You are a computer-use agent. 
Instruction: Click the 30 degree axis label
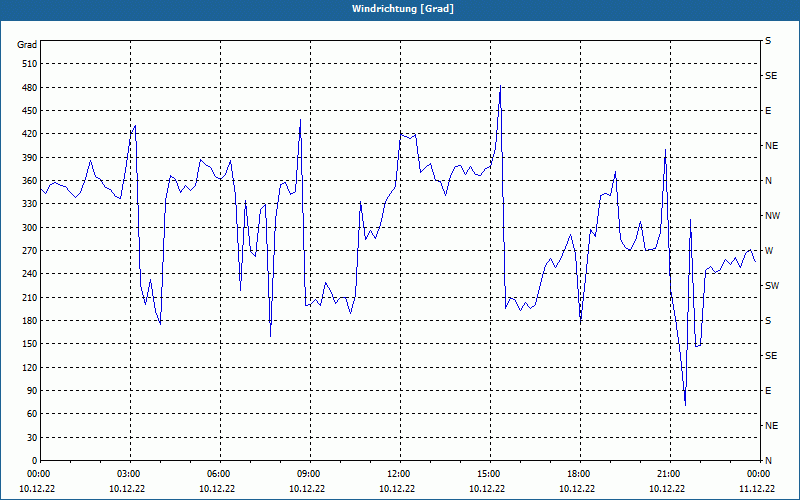pyautogui.click(x=31, y=437)
